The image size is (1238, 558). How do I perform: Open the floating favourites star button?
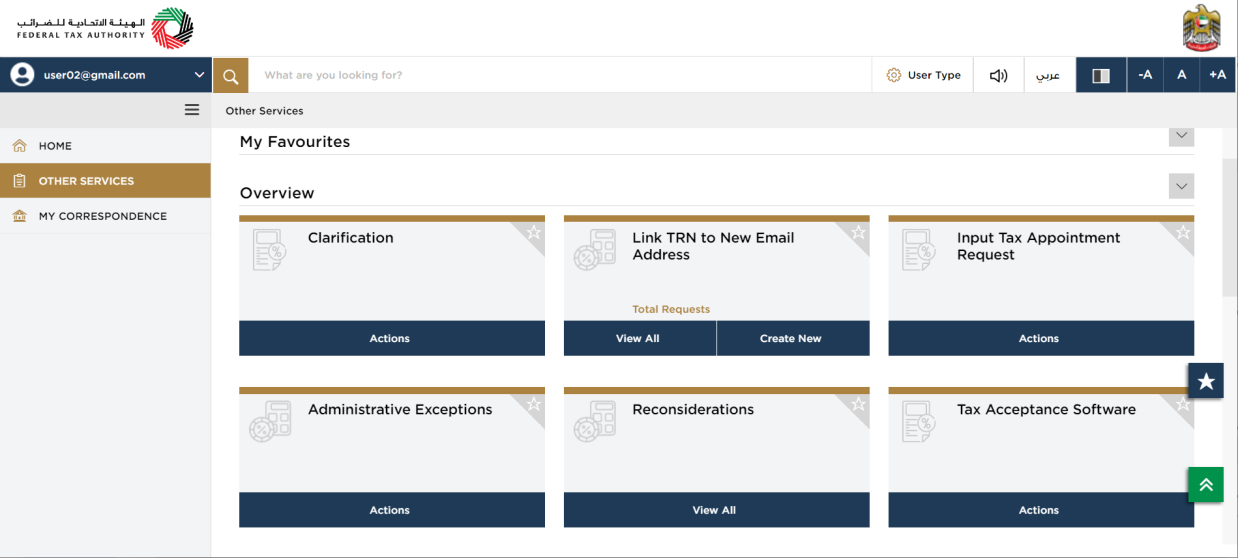point(1206,381)
